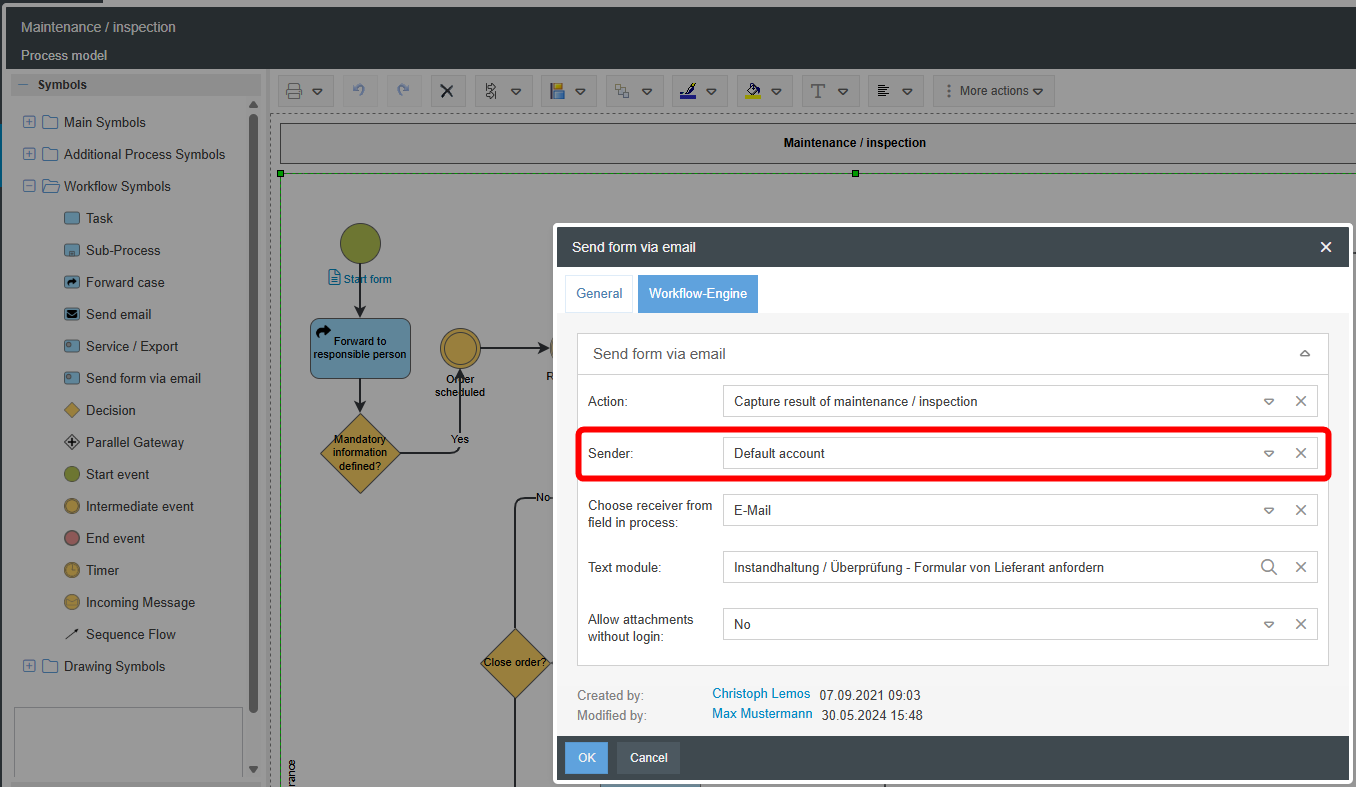The width and height of the screenshot is (1356, 787).
Task: Switch to the General tab
Action: coord(599,294)
